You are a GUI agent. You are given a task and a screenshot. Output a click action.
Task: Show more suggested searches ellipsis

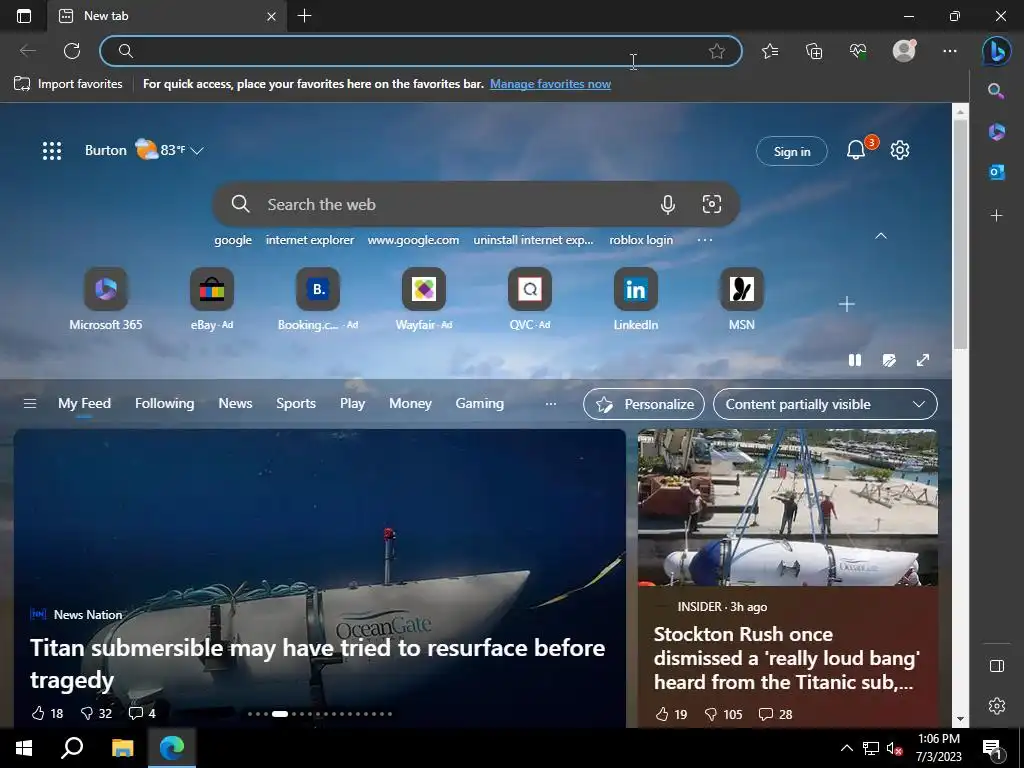pyautogui.click(x=705, y=240)
